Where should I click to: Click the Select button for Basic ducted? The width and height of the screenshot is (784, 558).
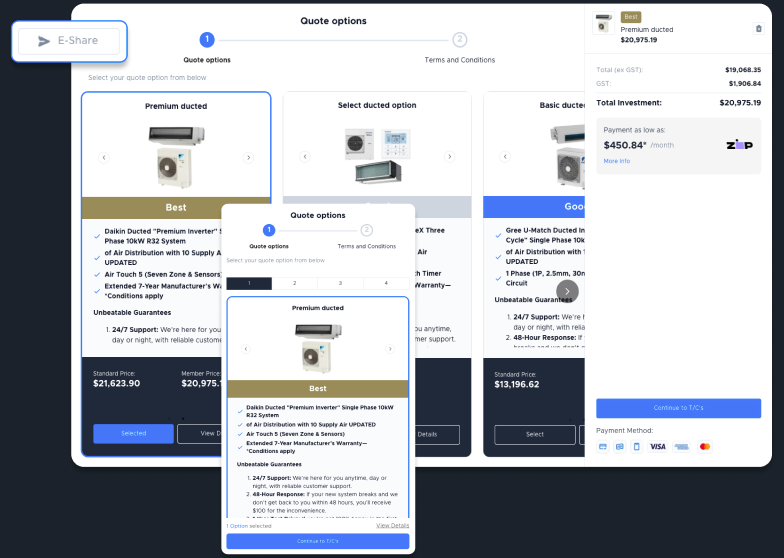tap(535, 434)
